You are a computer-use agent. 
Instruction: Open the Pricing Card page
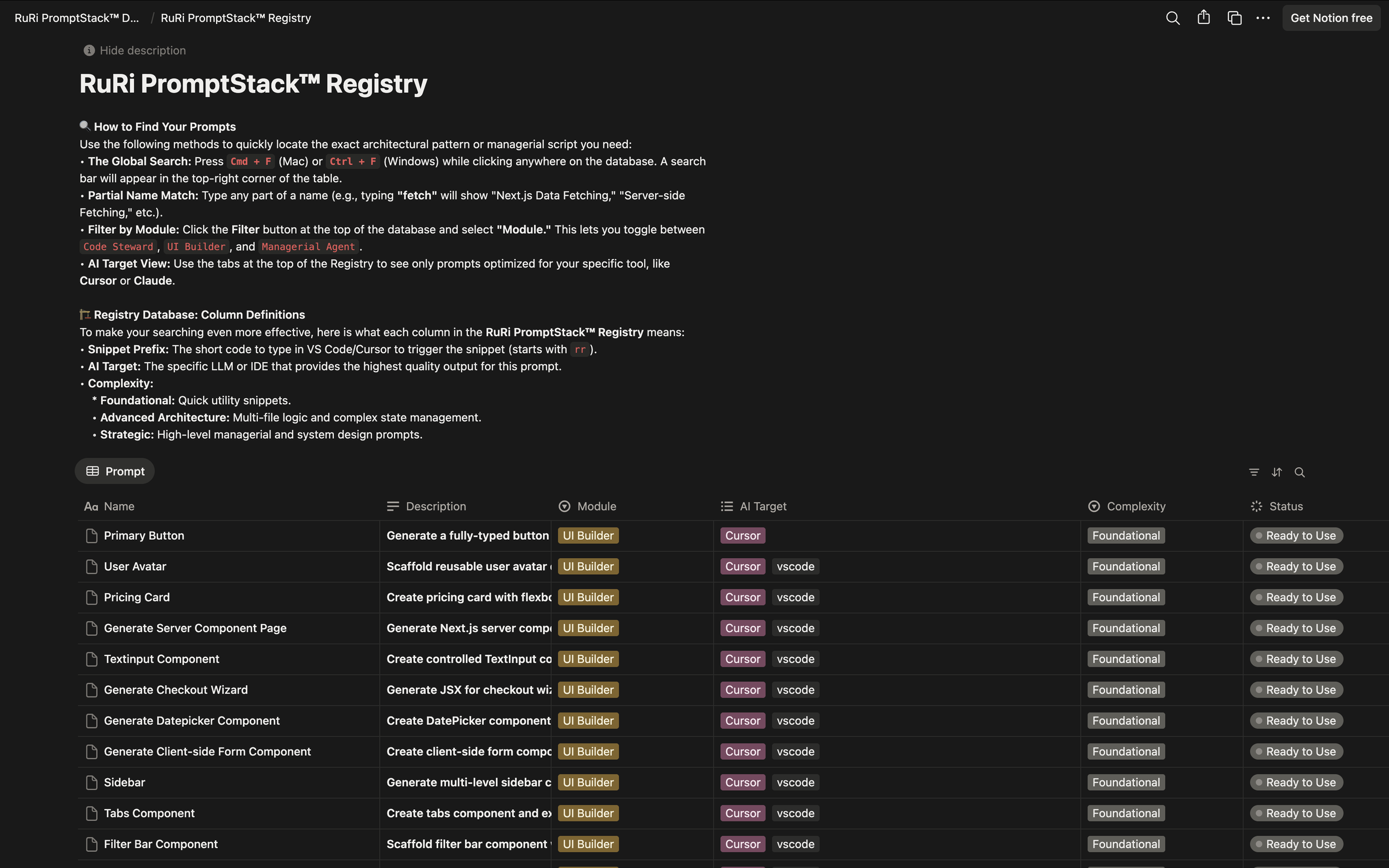(x=137, y=597)
